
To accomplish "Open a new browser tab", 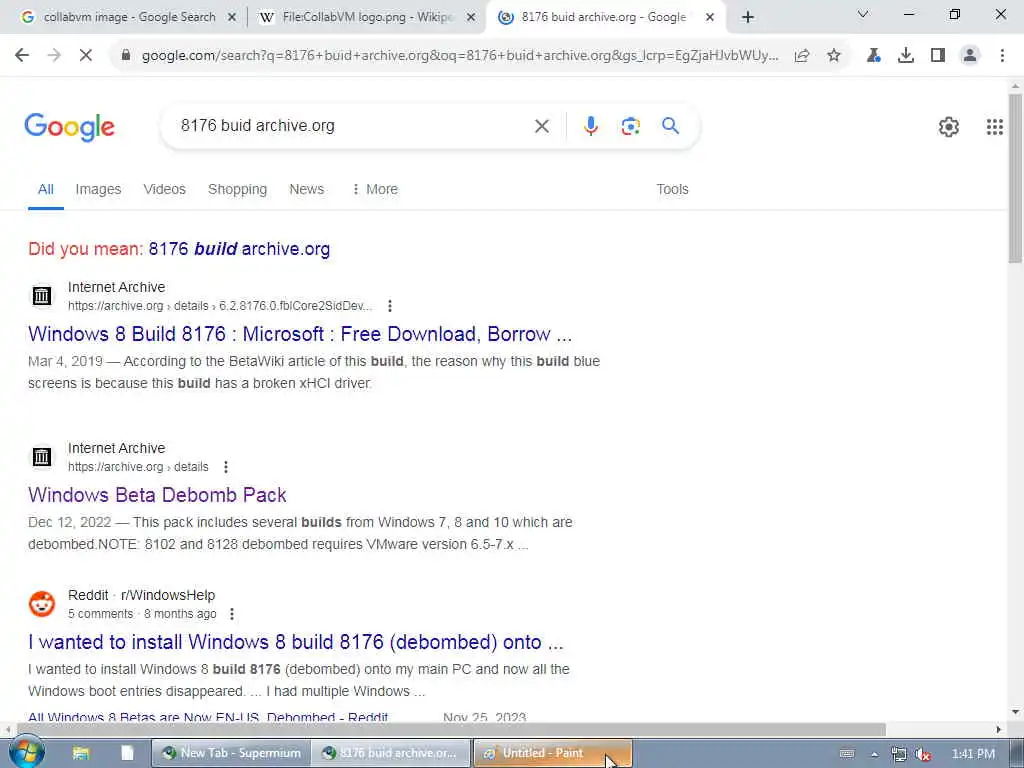I will (748, 18).
